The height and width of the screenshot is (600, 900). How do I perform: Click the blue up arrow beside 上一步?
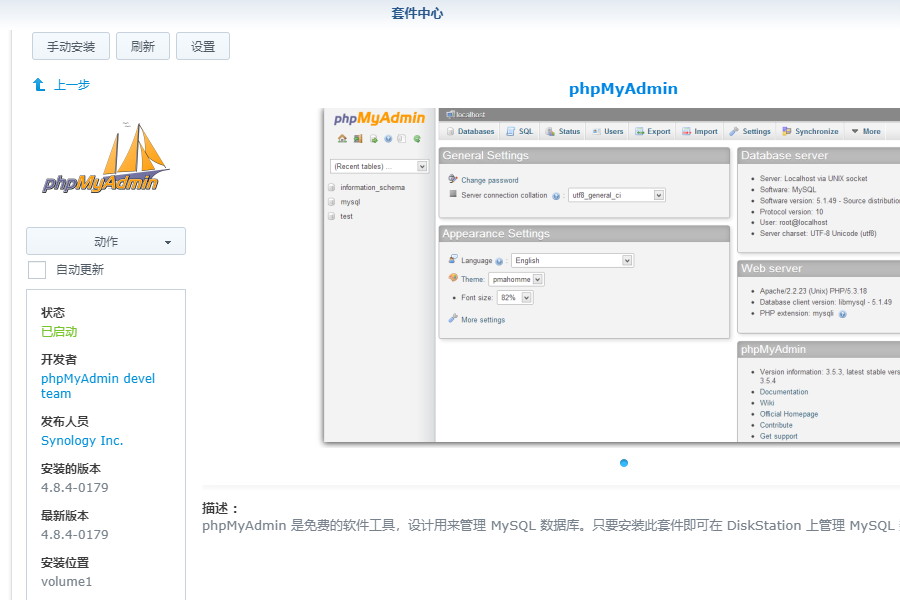click(x=38, y=85)
